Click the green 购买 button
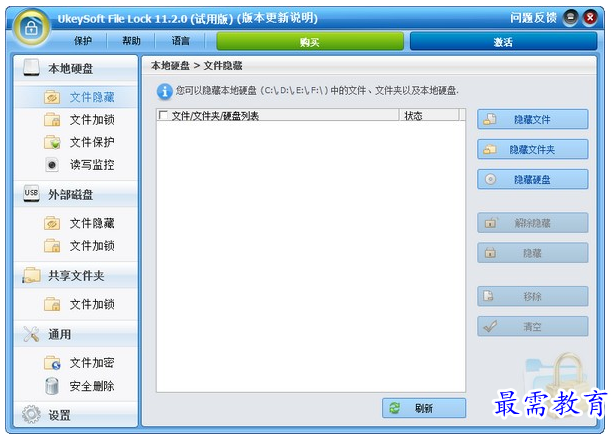 click(310, 41)
